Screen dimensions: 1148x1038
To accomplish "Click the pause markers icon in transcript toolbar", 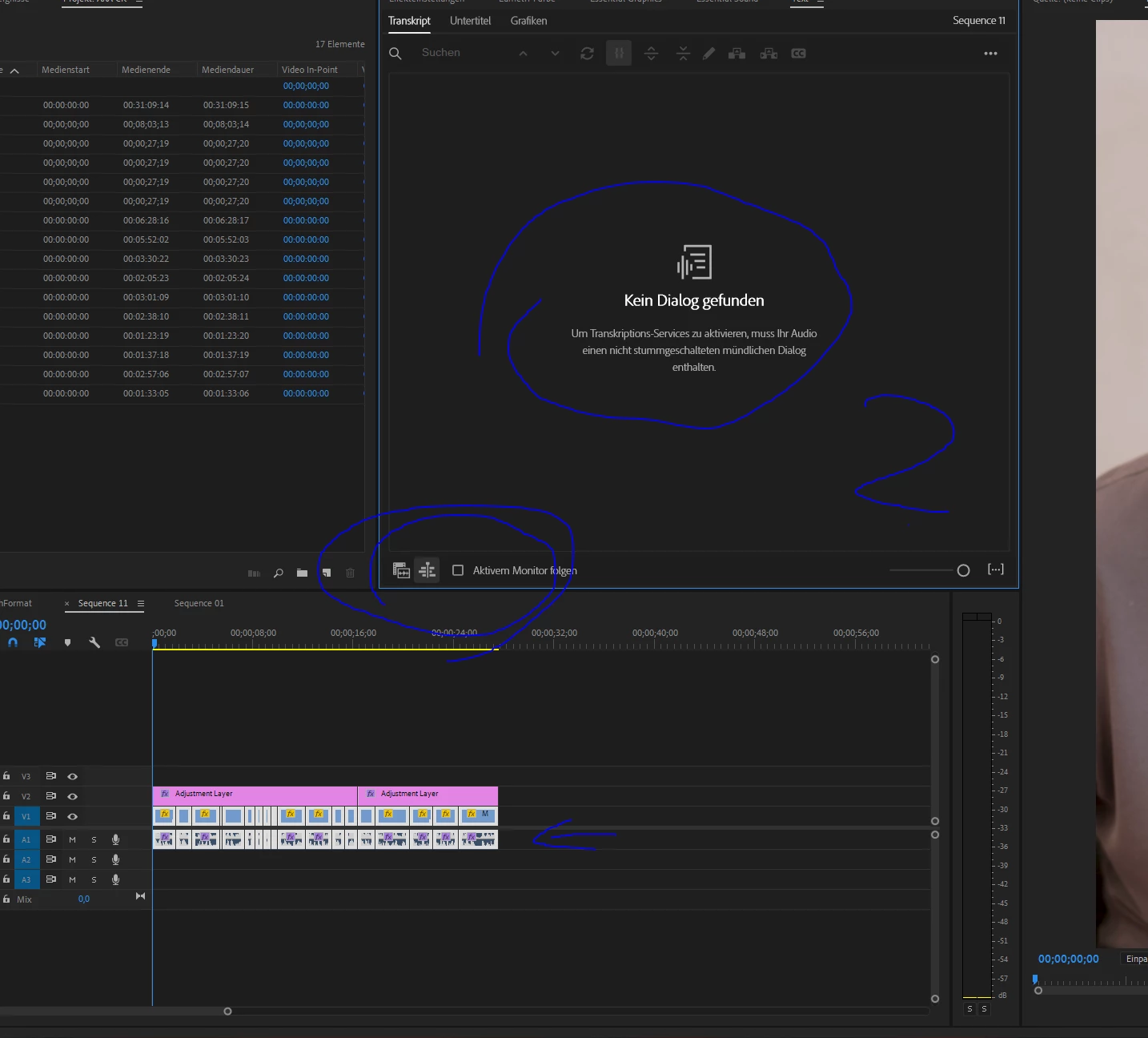I will click(619, 54).
